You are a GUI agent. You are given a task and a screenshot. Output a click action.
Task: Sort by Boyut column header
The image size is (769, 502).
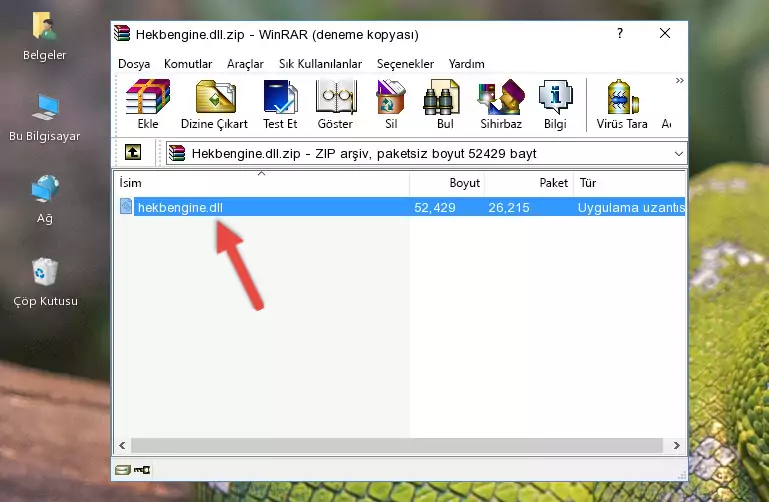(447, 182)
